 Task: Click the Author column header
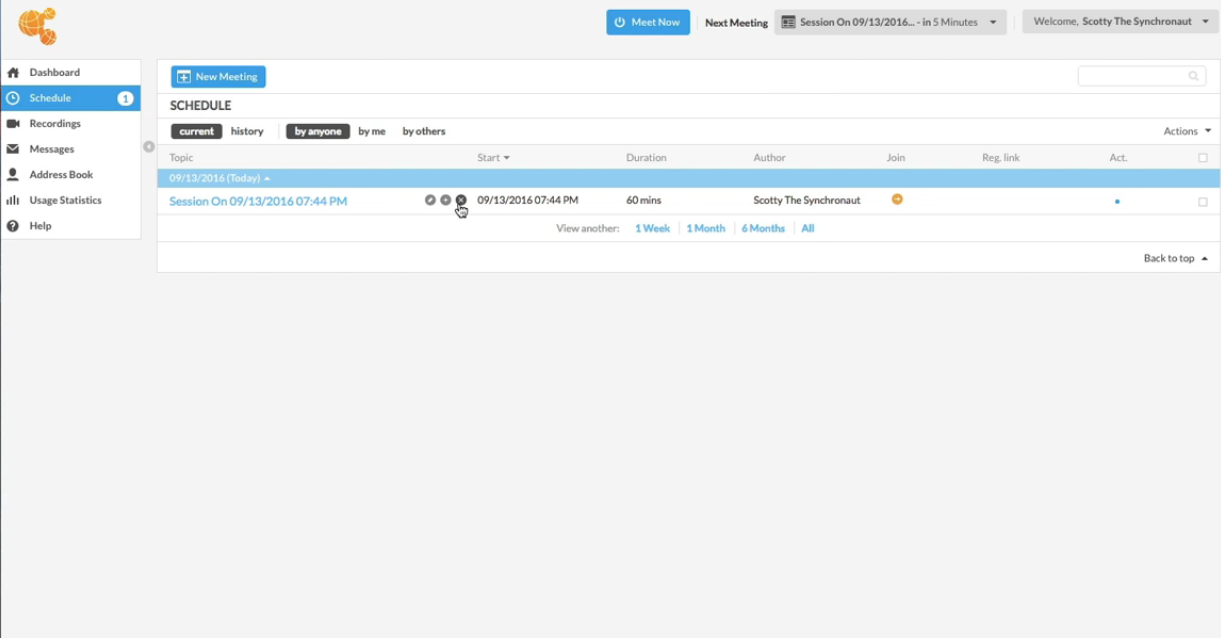[769, 158]
